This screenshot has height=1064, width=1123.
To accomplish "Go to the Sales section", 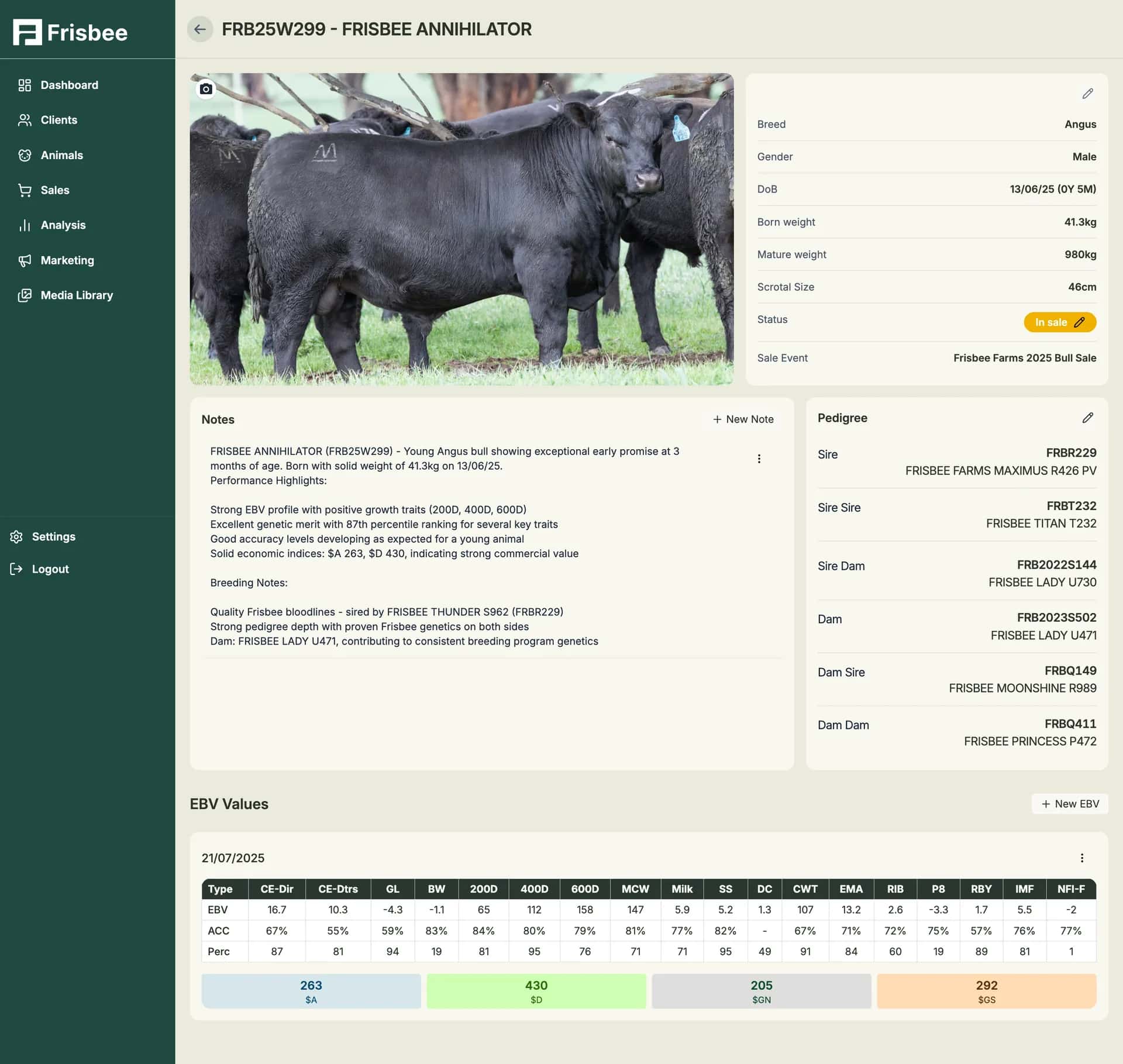I will tap(54, 190).
